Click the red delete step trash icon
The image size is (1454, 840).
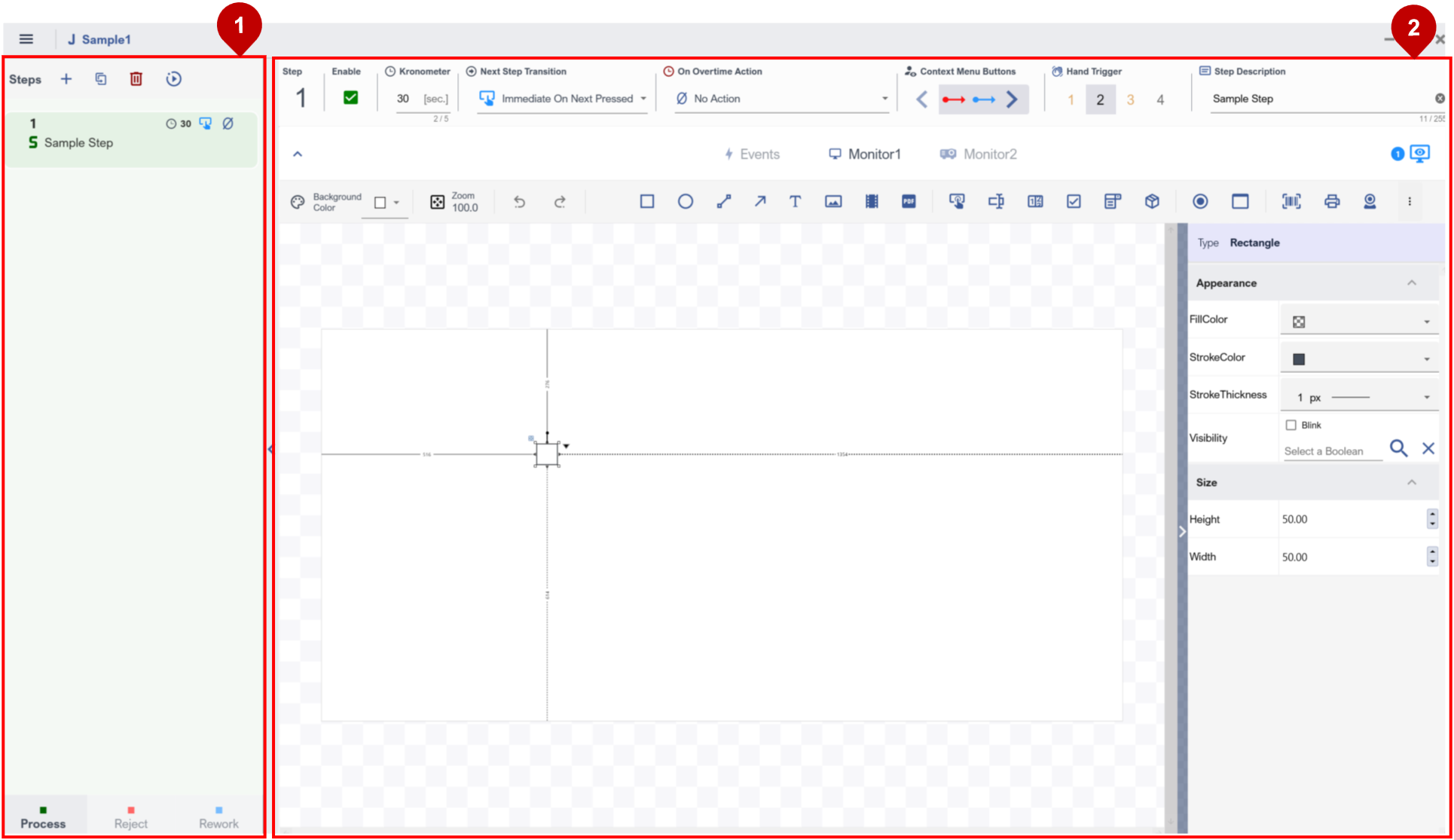[x=136, y=79]
